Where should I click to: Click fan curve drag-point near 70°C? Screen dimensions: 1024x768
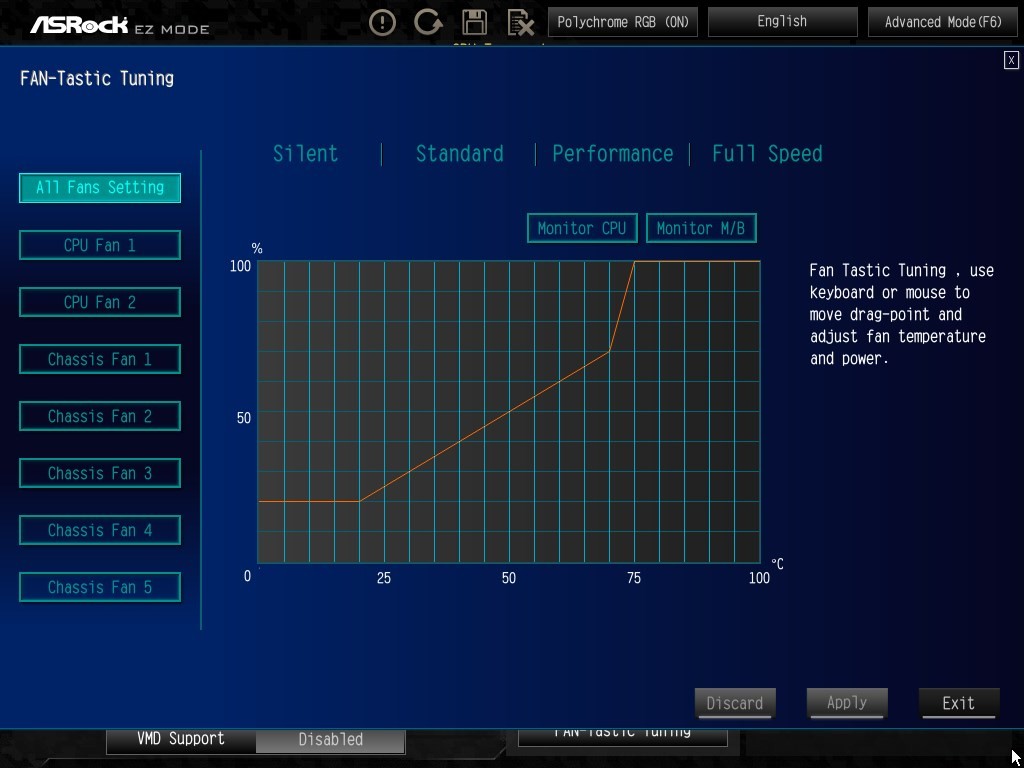pos(609,351)
